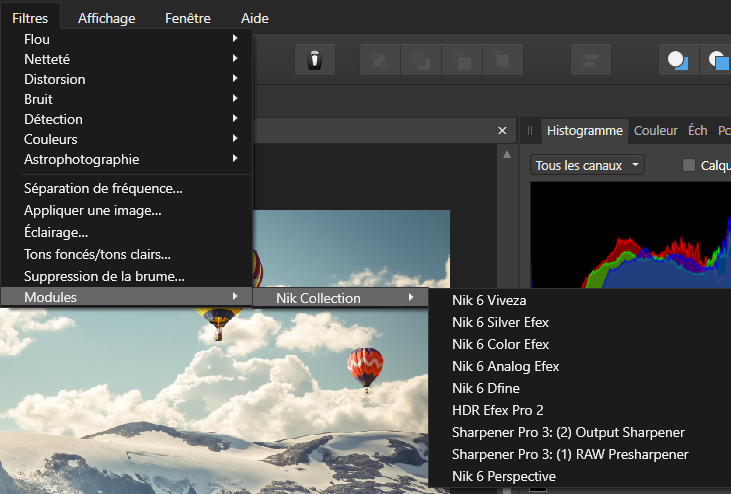Click the vertical scrollbar up arrow
This screenshot has width=731, height=494.
point(507,154)
